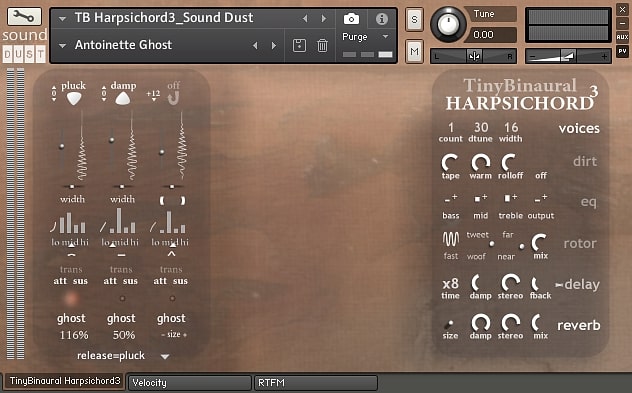Expand the Antoinette Ghost snapshot dropdown
632x393 pixels.
click(62, 46)
